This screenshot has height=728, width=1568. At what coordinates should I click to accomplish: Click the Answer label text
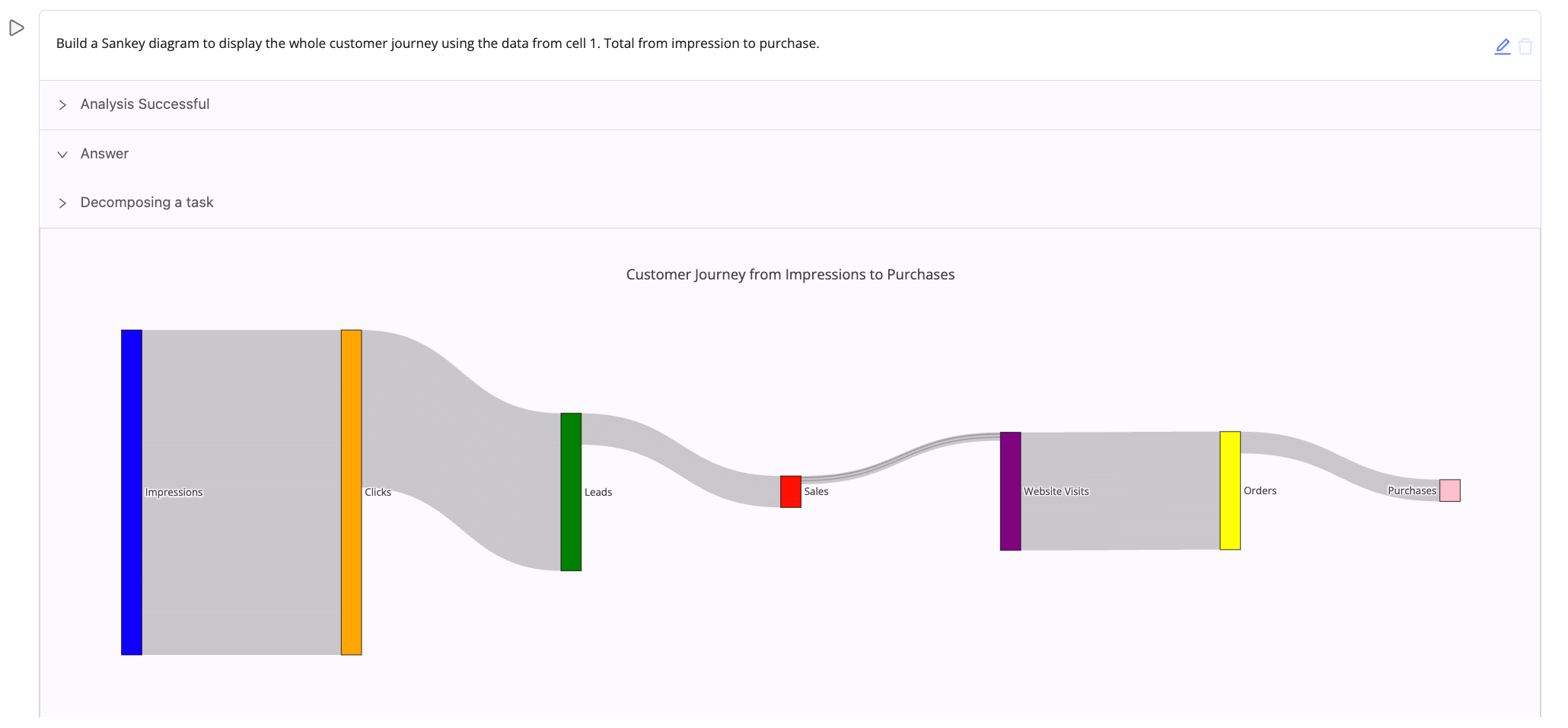pos(104,154)
